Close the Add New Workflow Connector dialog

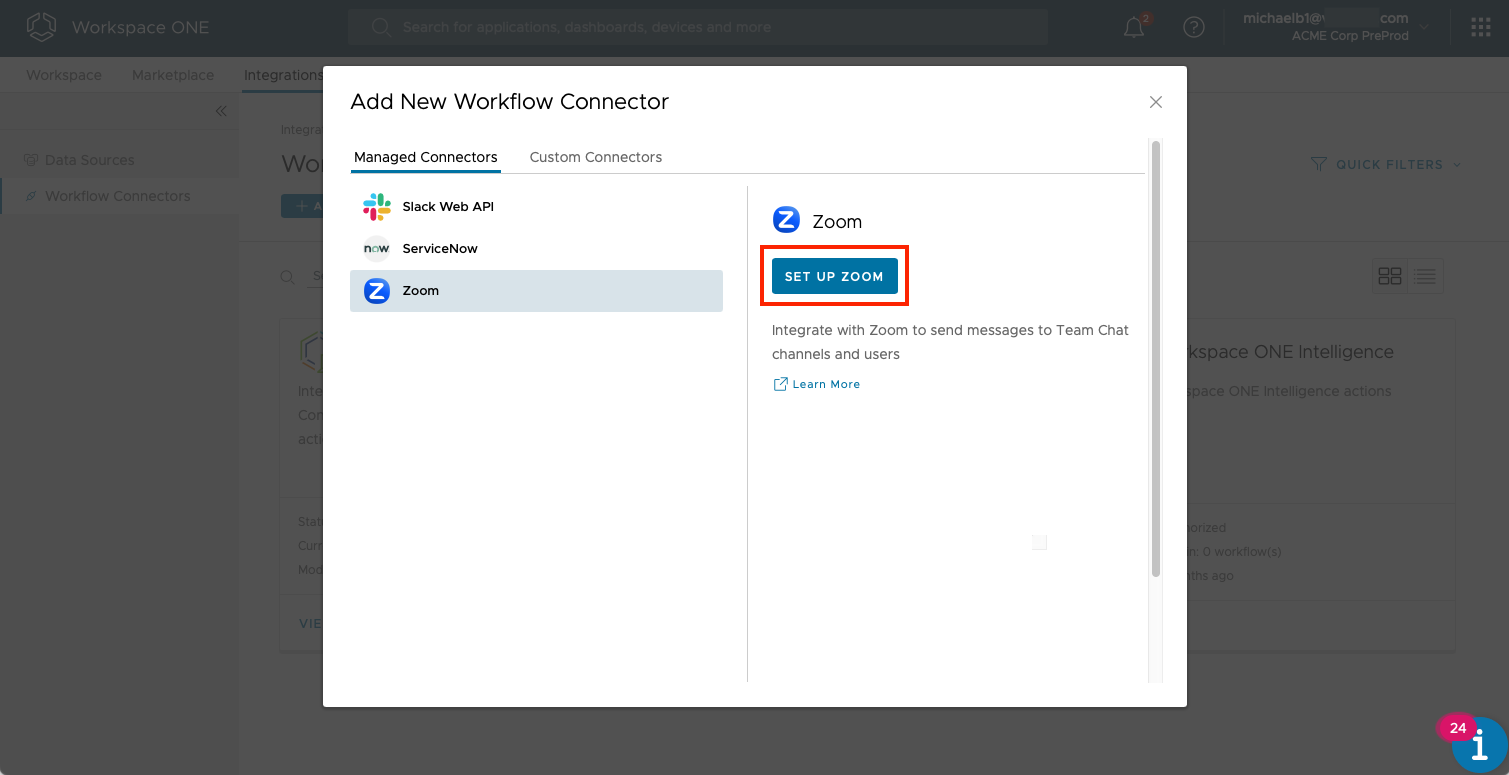1156,102
